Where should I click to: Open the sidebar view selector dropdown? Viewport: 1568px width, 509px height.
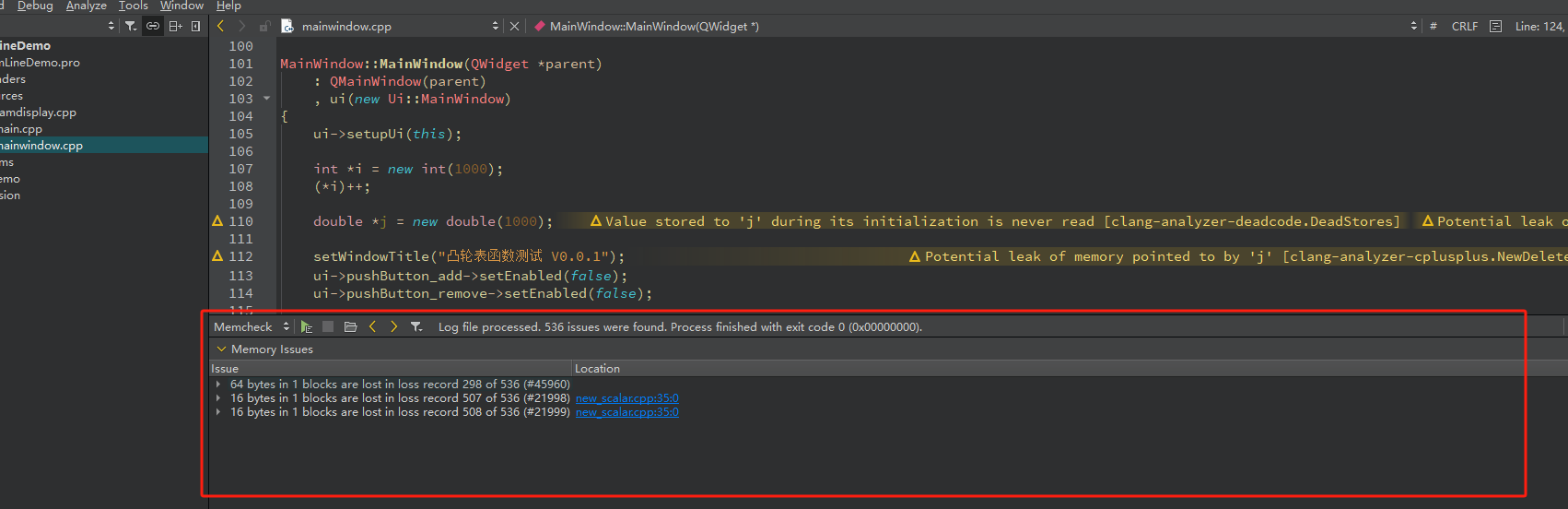click(111, 26)
